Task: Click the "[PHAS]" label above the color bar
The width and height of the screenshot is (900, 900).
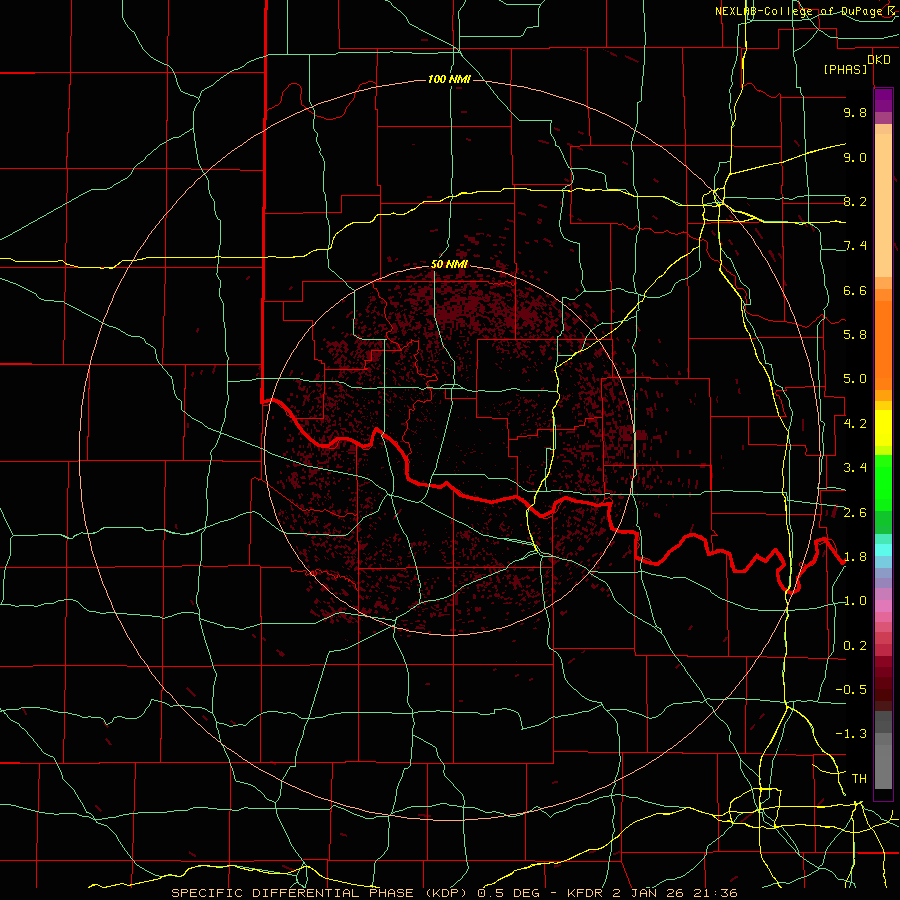Action: pos(845,69)
